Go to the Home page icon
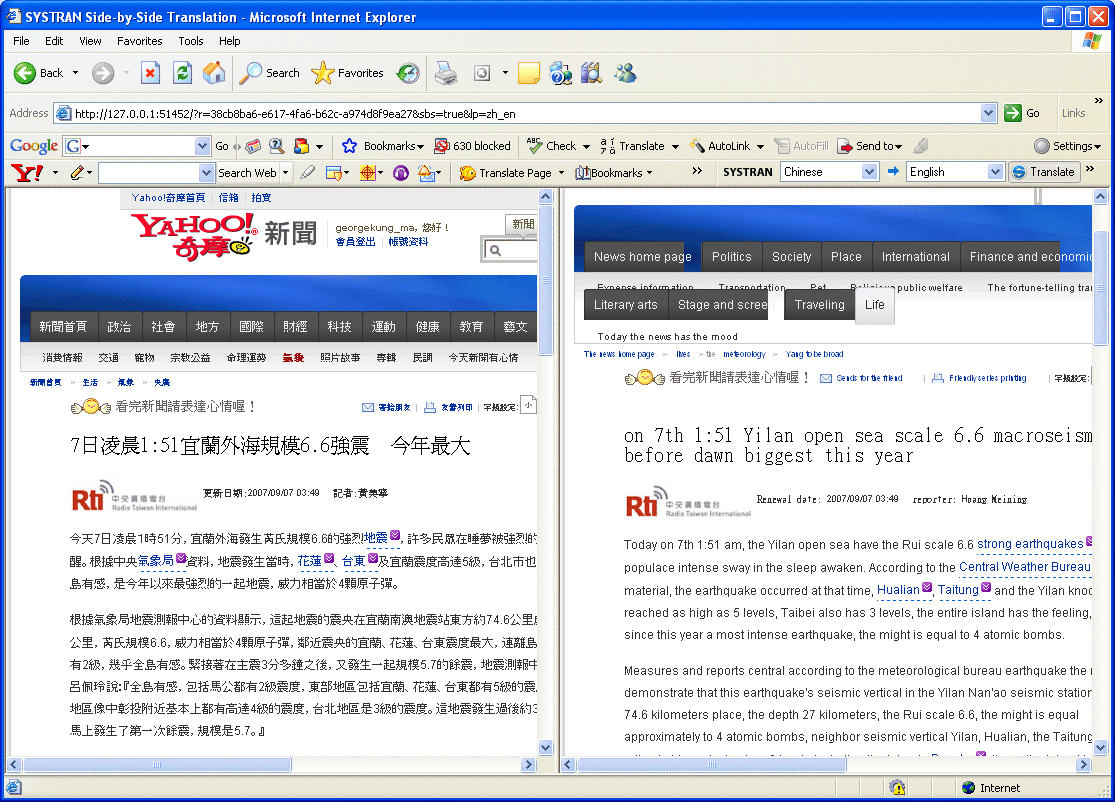The image size is (1115, 802). [x=214, y=73]
